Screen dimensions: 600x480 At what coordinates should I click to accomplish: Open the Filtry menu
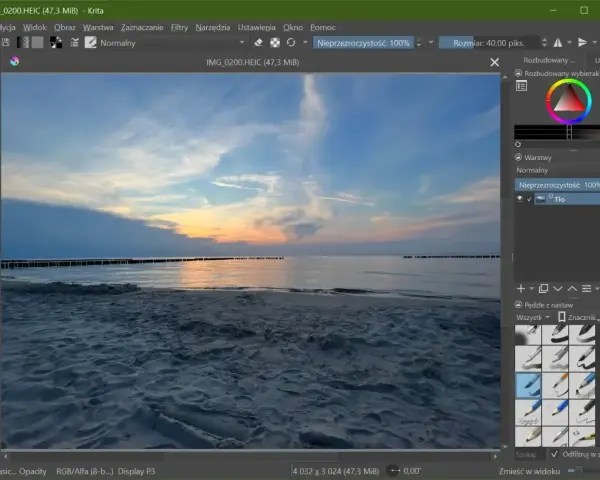pos(179,28)
